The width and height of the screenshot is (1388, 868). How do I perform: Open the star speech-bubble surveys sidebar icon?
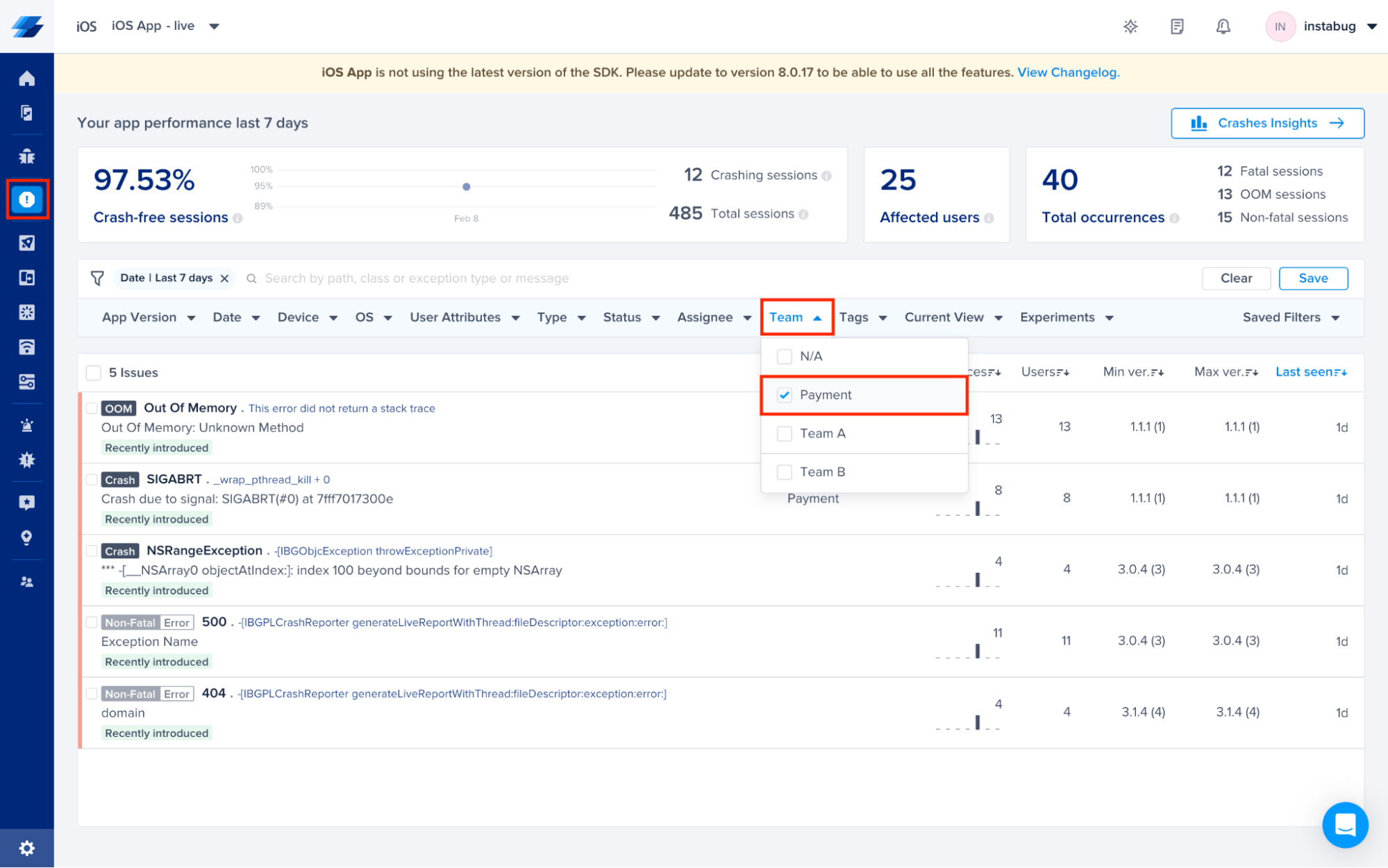[26, 503]
